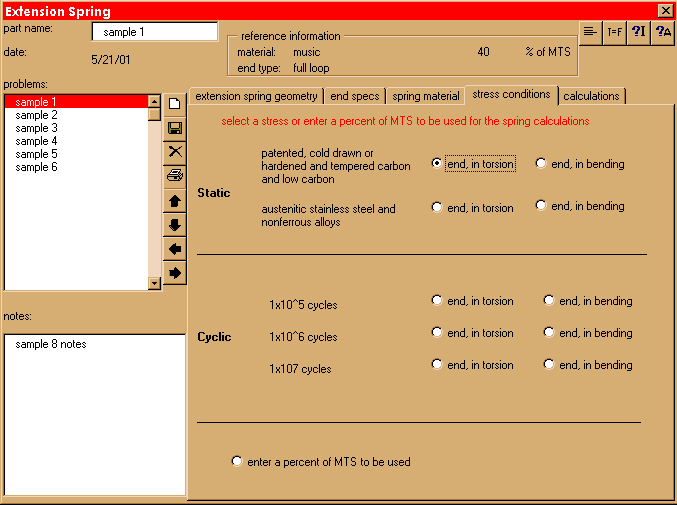Switch to the extension spring geometry tab
This screenshot has width=677, height=505.
tap(256, 96)
